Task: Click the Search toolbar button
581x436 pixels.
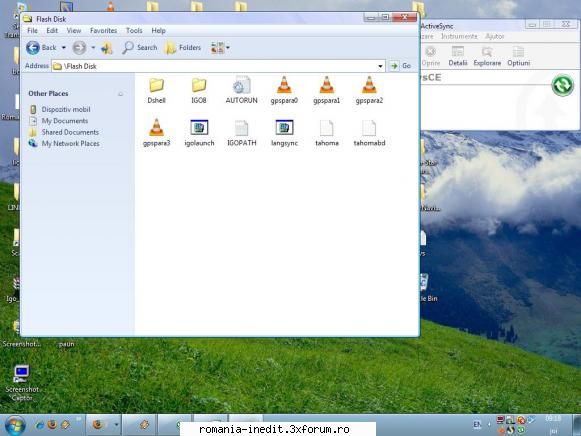Action: (x=140, y=47)
